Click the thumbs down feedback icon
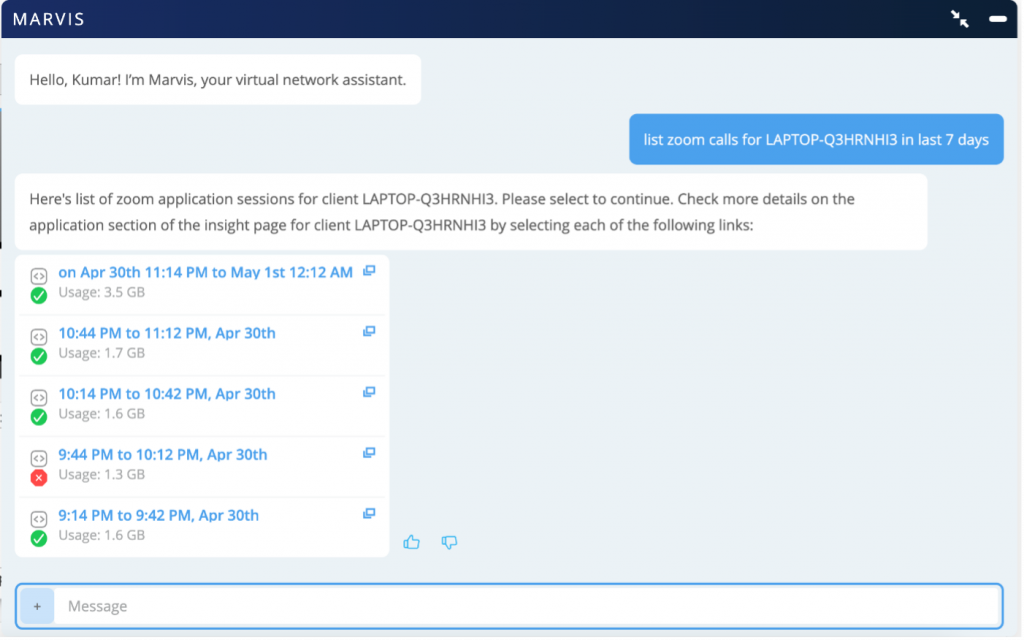This screenshot has width=1024, height=640. tap(449, 542)
